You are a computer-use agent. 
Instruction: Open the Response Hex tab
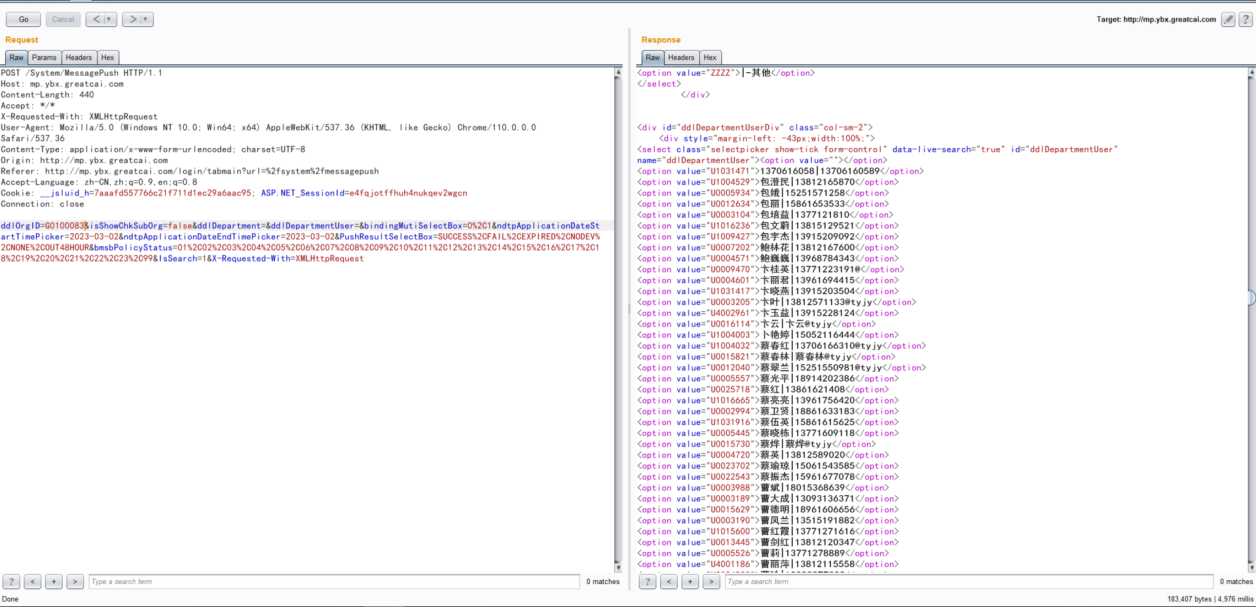[x=709, y=58]
